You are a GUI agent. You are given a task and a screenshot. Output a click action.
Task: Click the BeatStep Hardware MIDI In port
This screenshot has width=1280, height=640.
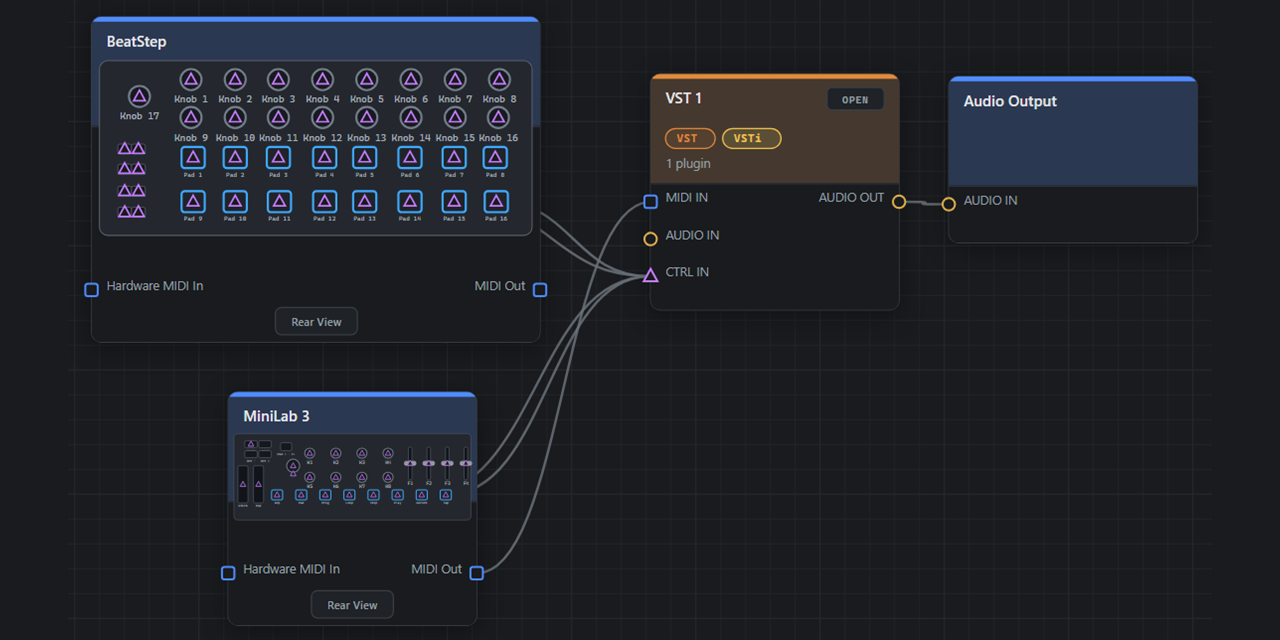point(91,290)
